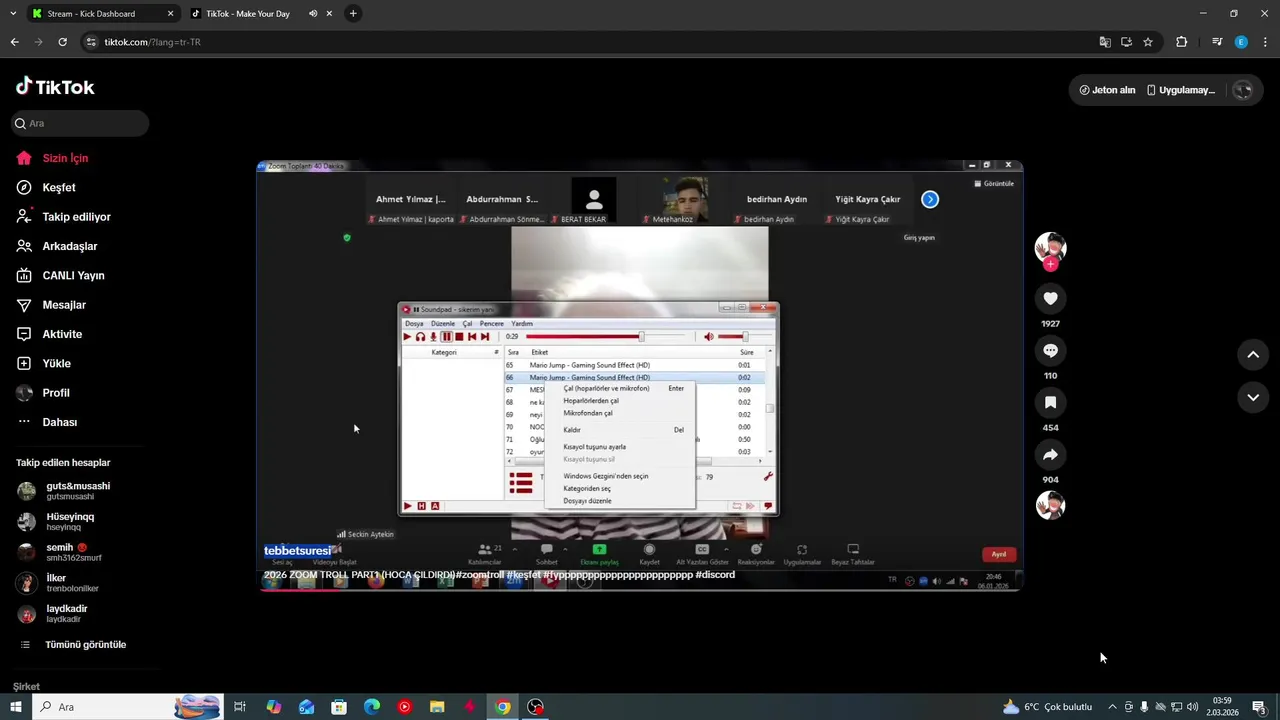Open File Explorer from taskbar
The image size is (1280, 720).
[437, 707]
